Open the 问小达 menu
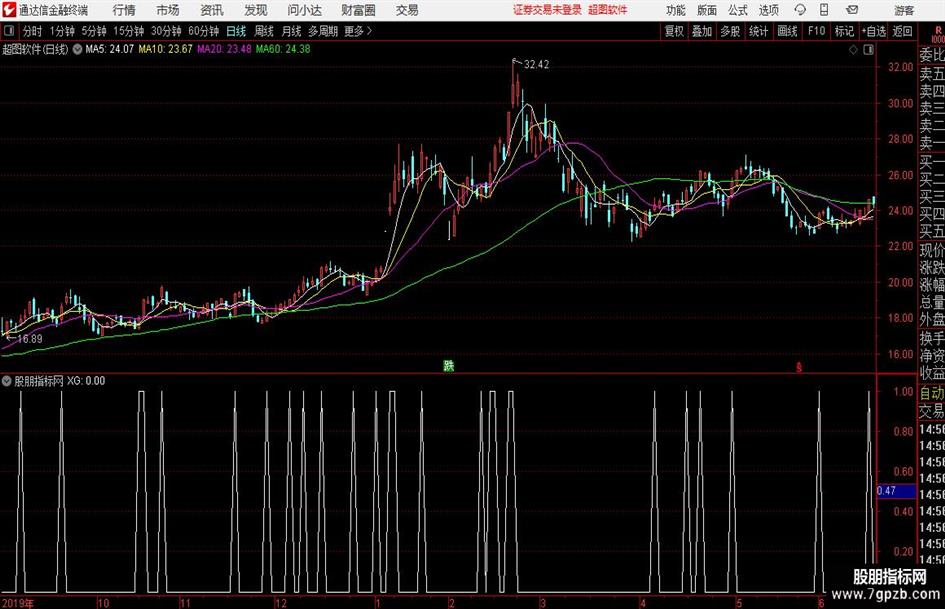This screenshot has height=609, width=945. [304, 10]
